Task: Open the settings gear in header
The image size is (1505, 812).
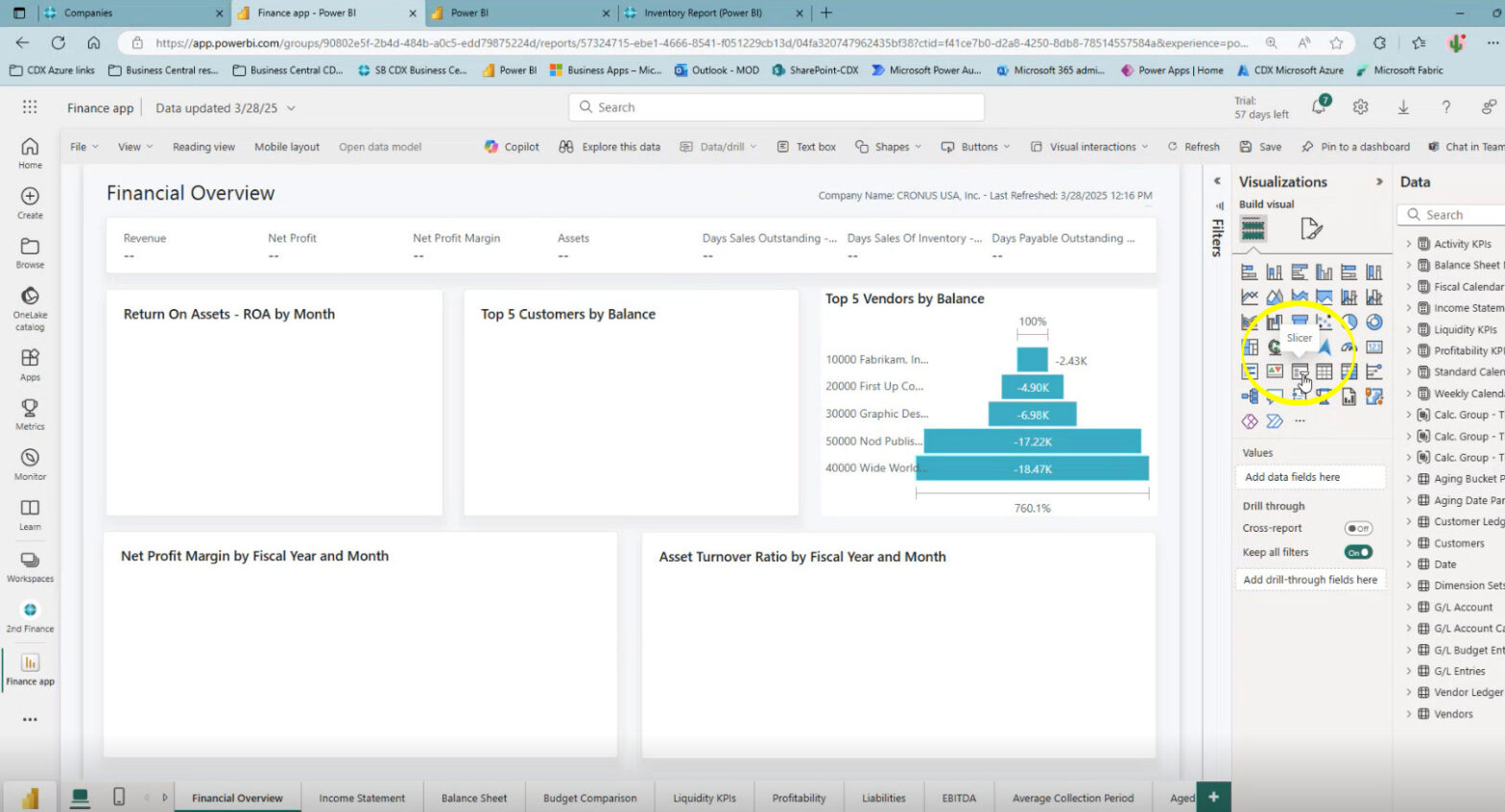Action: [1361, 107]
